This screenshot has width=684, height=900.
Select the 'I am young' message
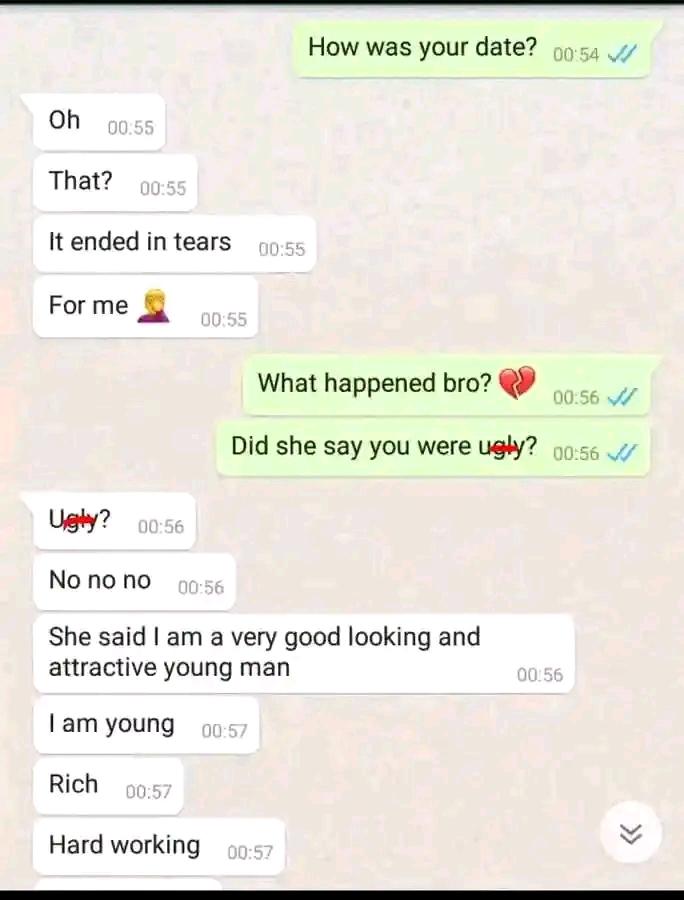click(146, 726)
